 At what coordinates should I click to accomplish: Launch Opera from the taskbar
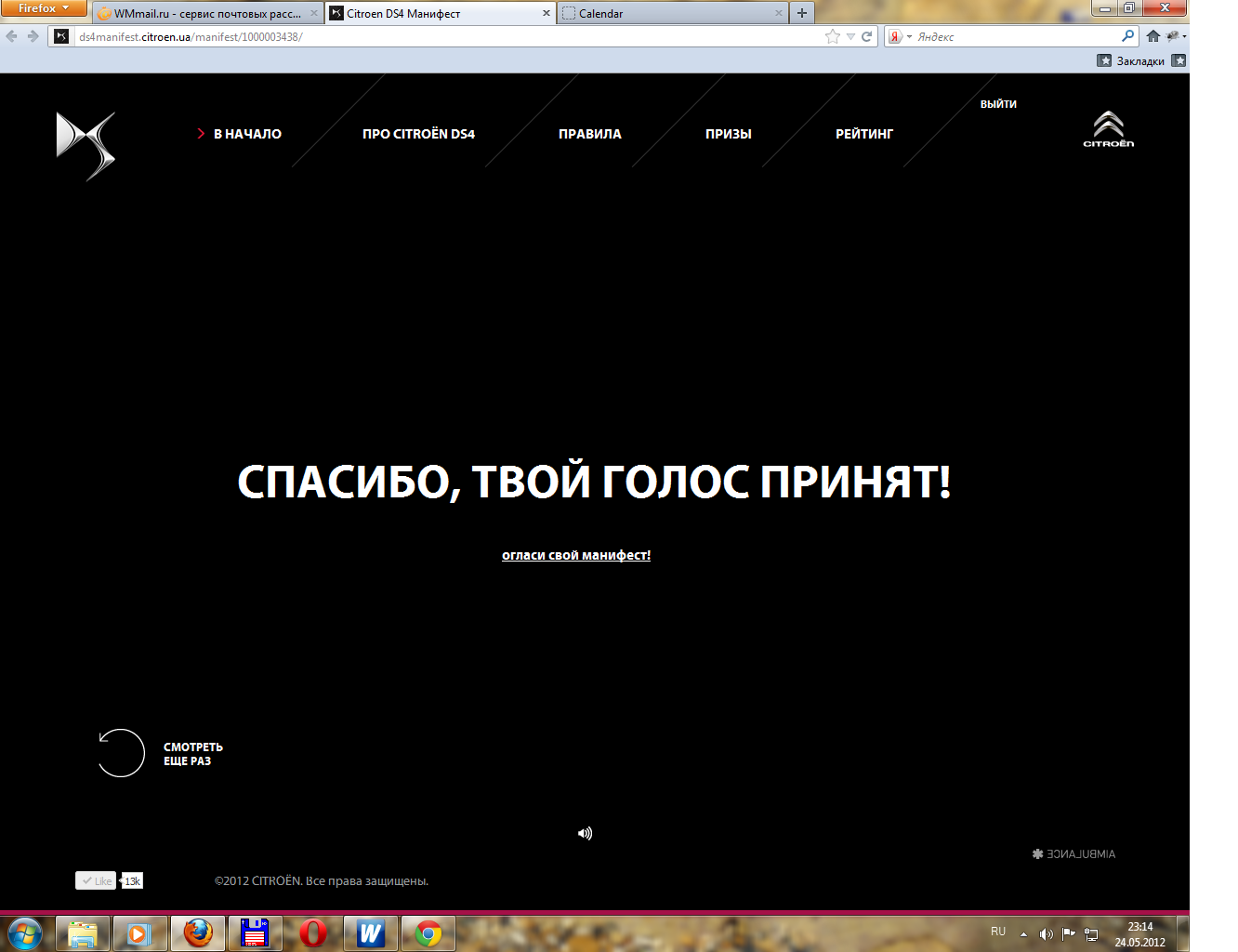click(x=313, y=933)
